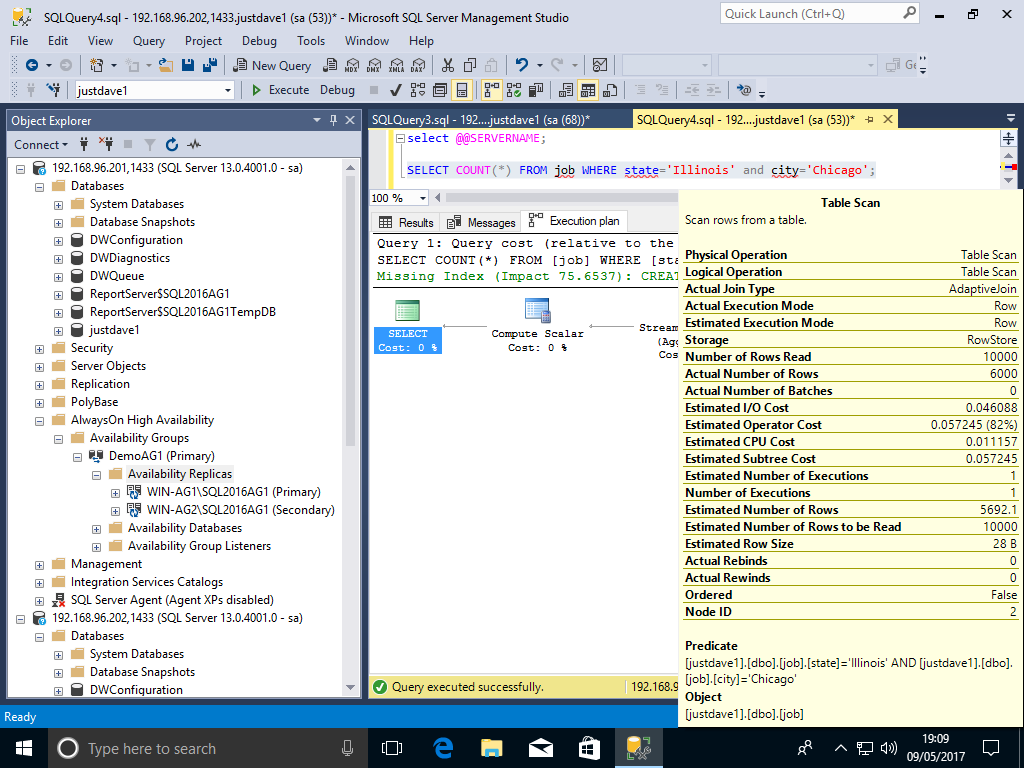Open Activity Monitor from Object Explorer toolbar
The image size is (1024, 768).
tap(194, 144)
